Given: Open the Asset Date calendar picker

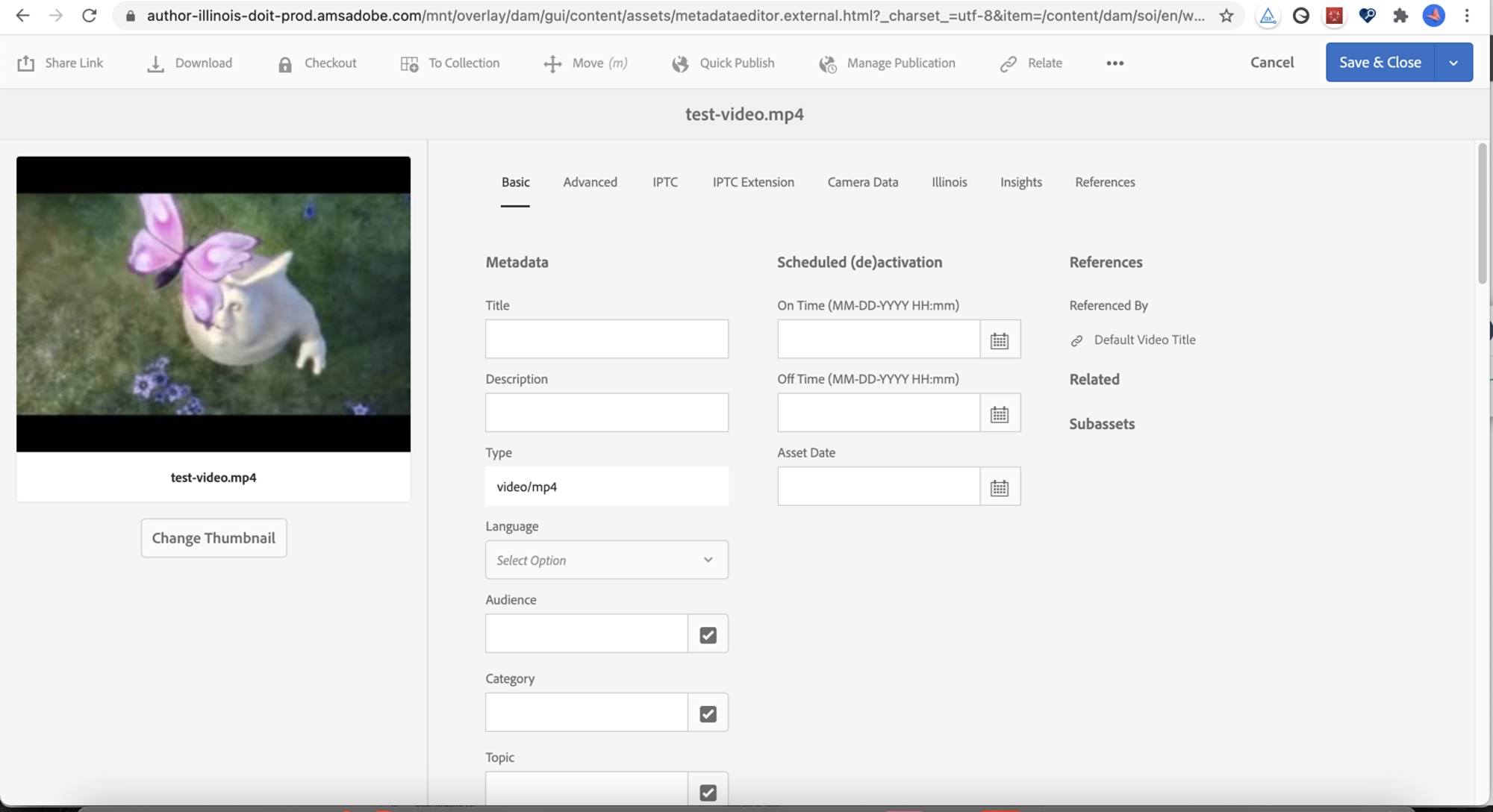Looking at the screenshot, I should [x=999, y=486].
